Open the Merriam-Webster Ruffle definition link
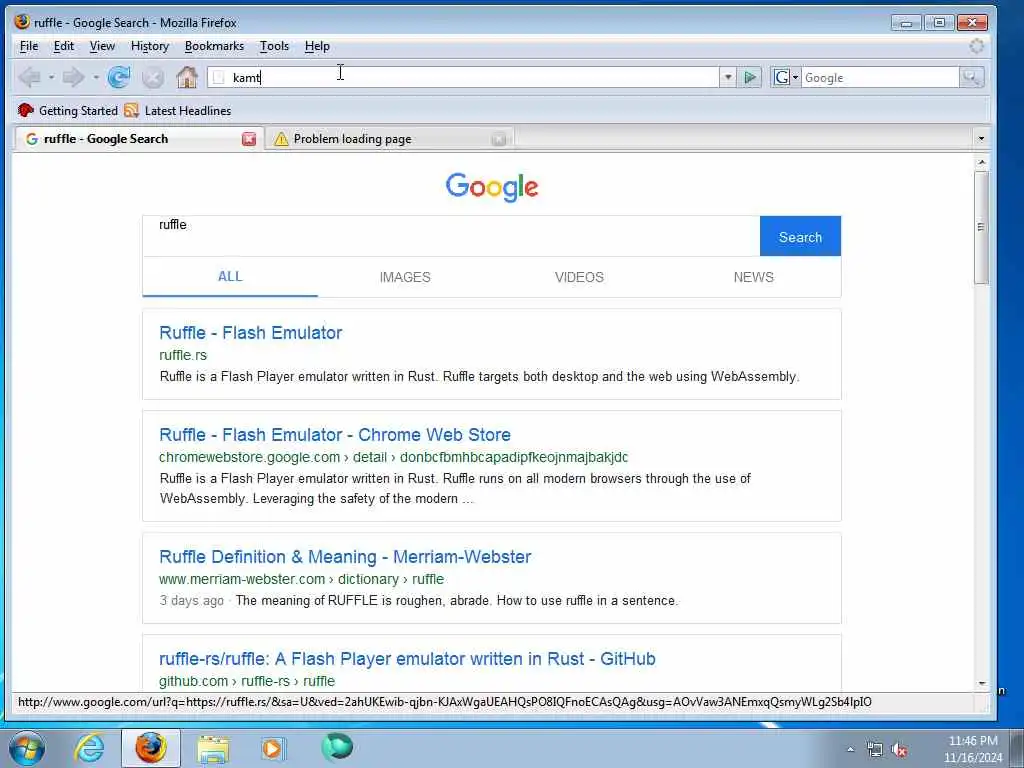Screen dimensions: 1024x768 click(x=345, y=556)
